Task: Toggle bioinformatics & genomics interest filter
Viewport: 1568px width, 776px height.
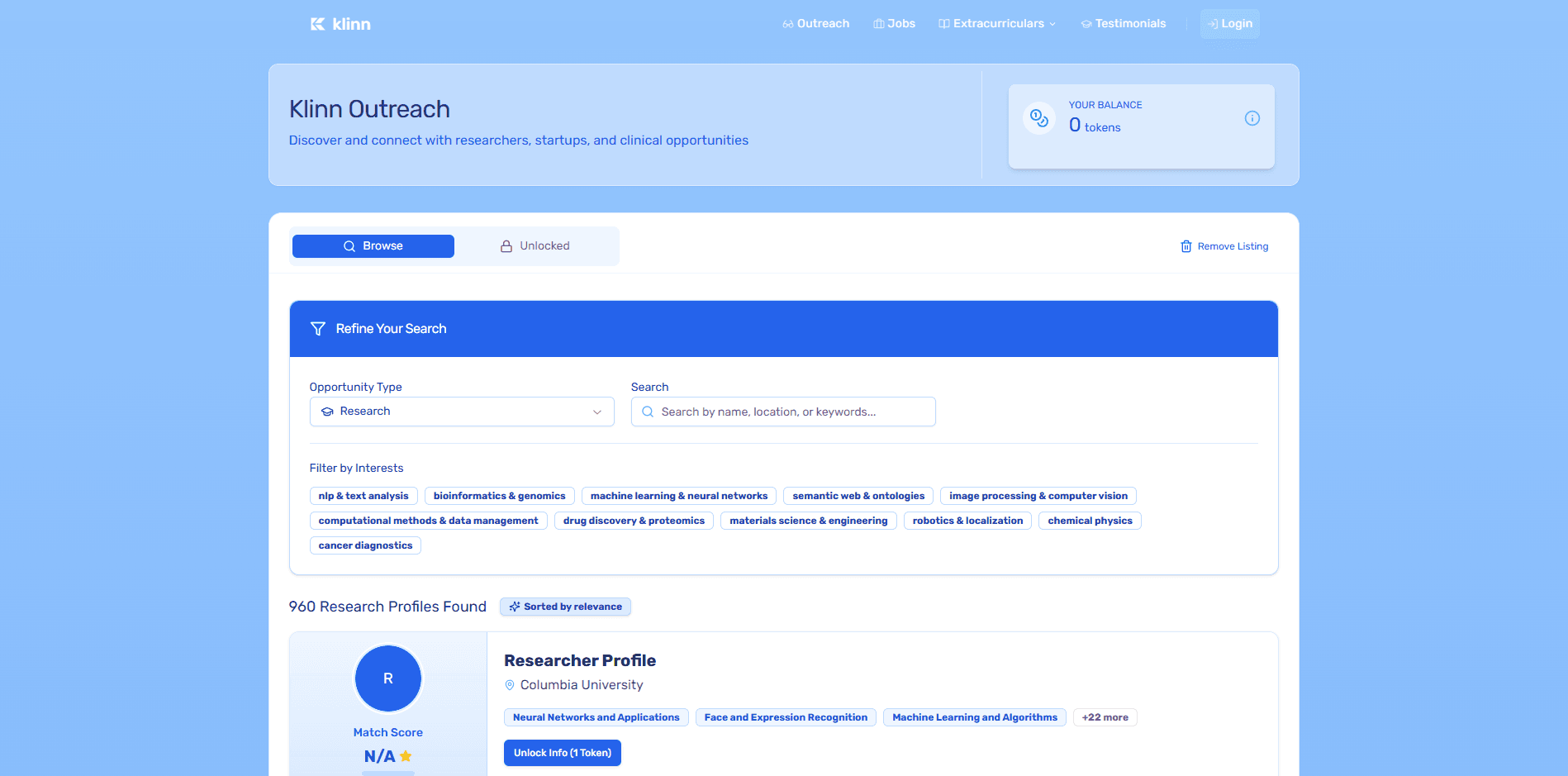Action: tap(499, 496)
